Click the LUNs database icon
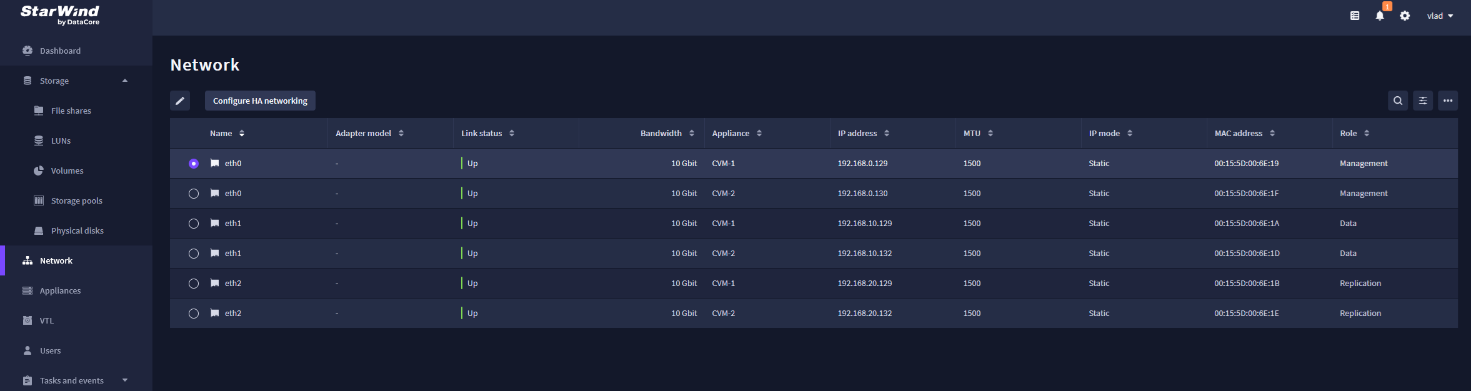 click(x=39, y=140)
